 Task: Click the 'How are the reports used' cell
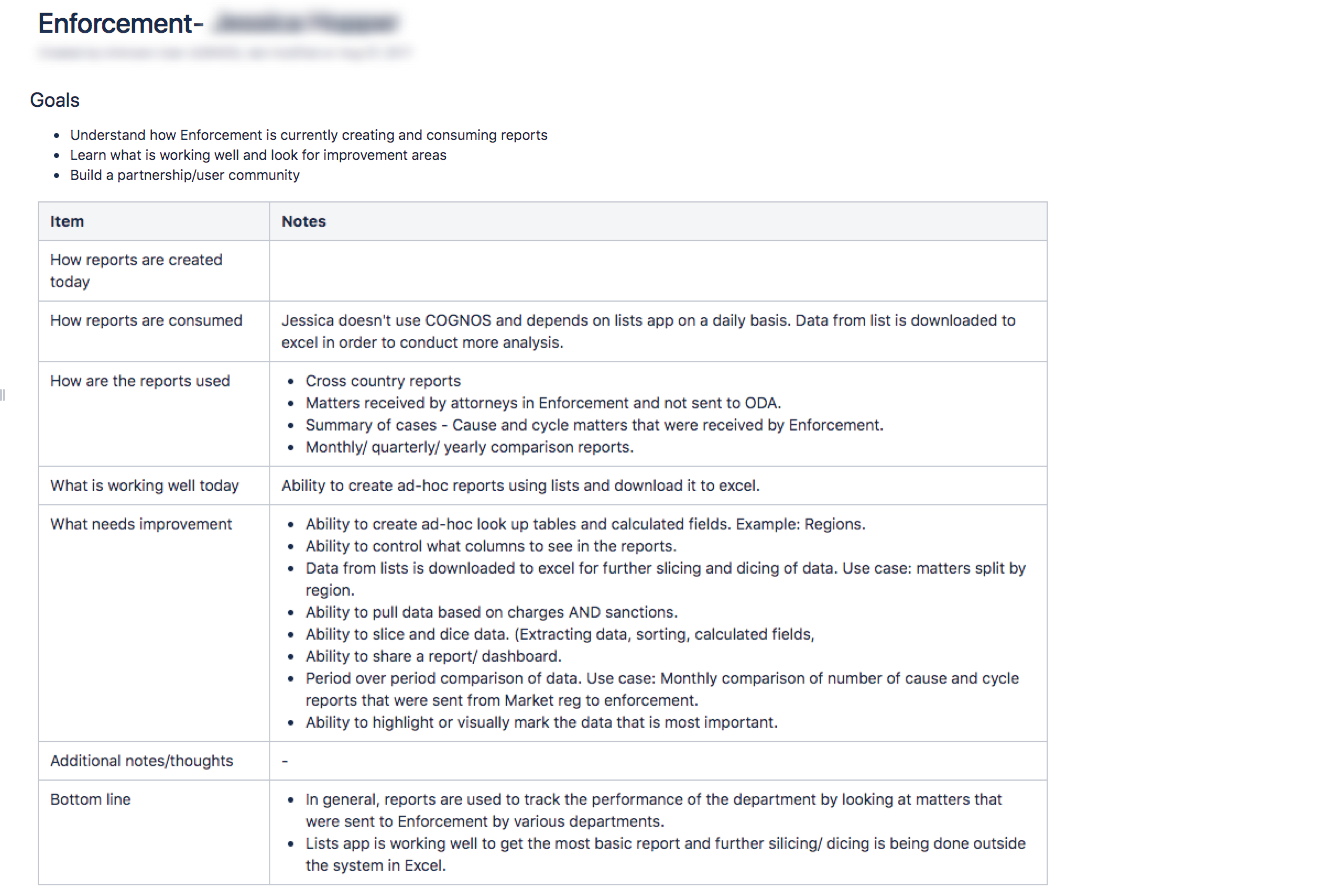click(x=140, y=380)
